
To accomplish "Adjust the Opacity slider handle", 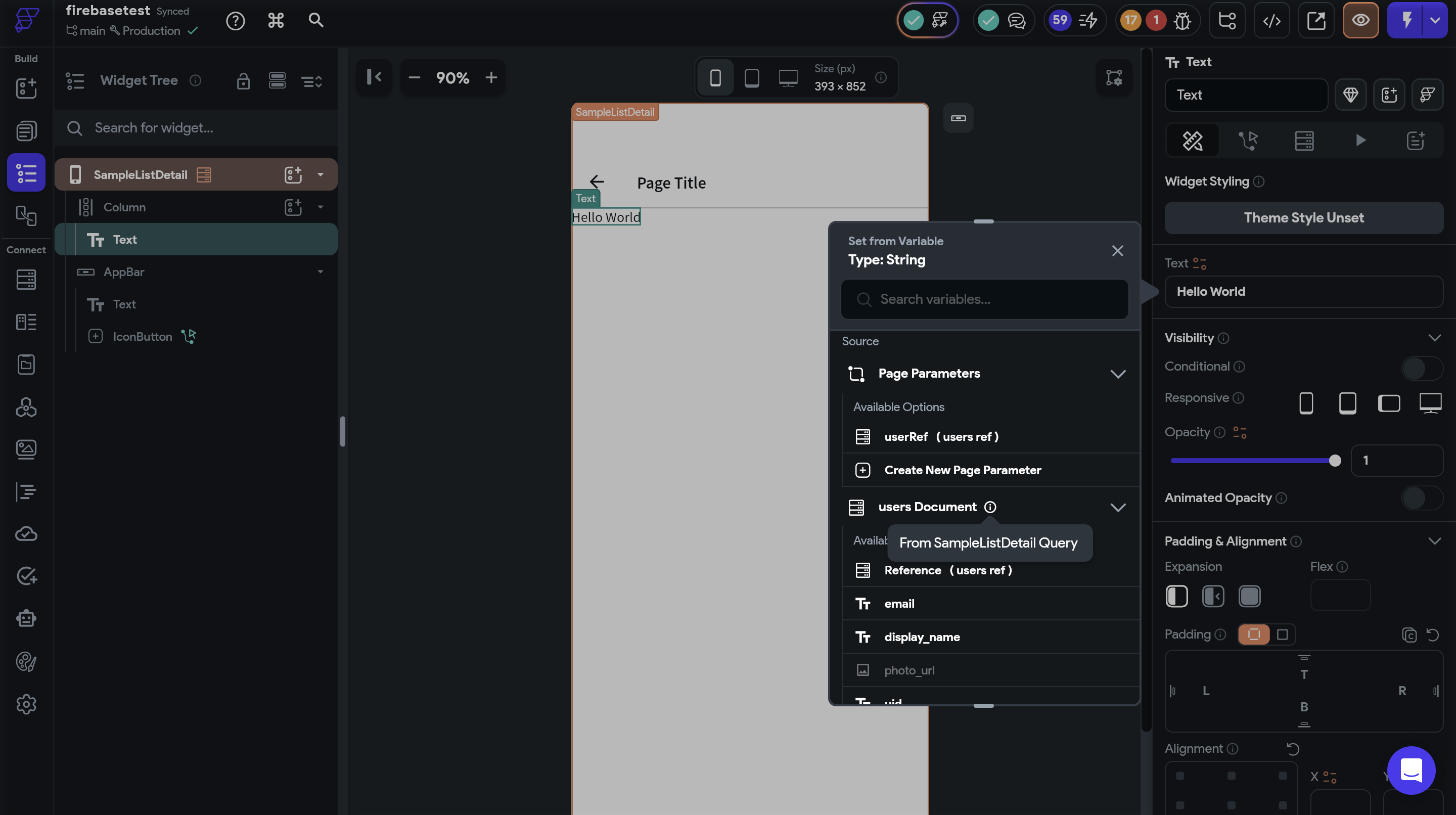I will tap(1335, 461).
